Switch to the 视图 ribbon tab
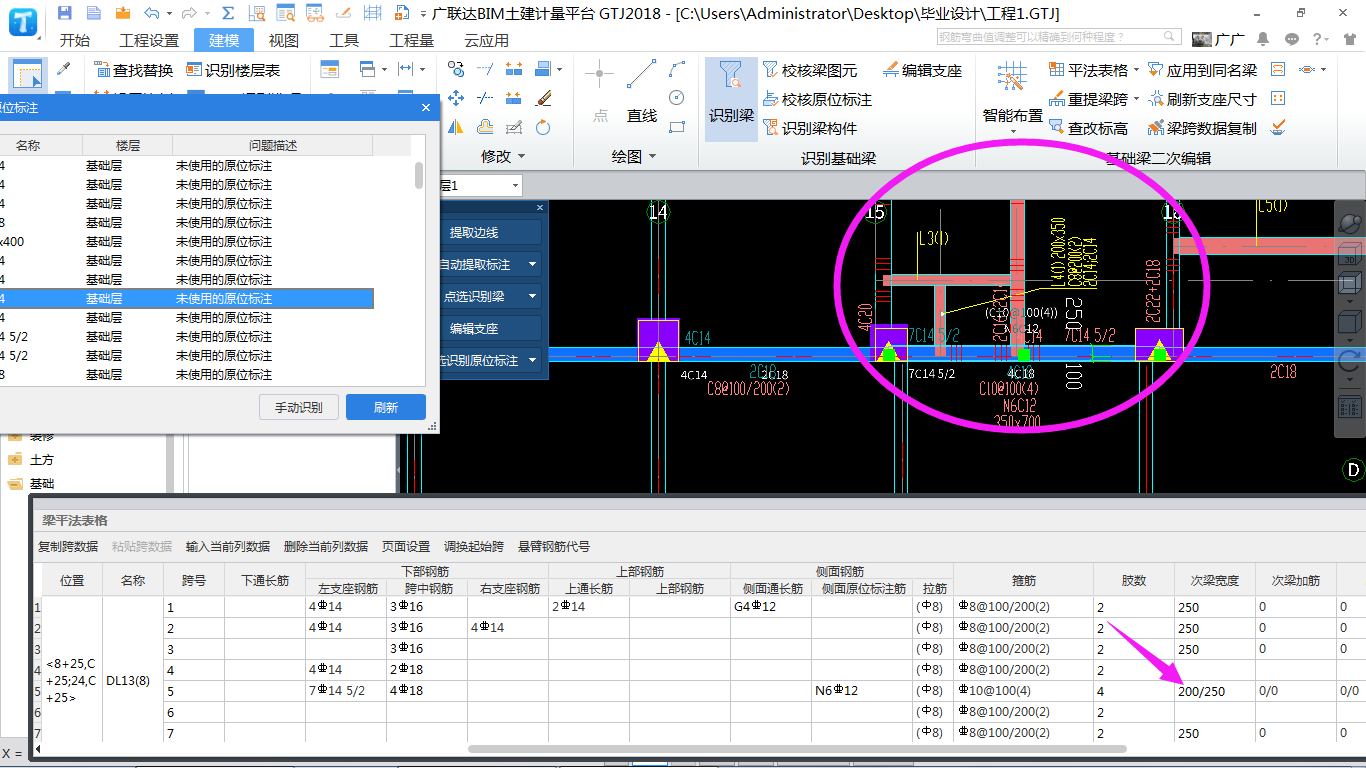This screenshot has height=768, width=1366. point(284,40)
